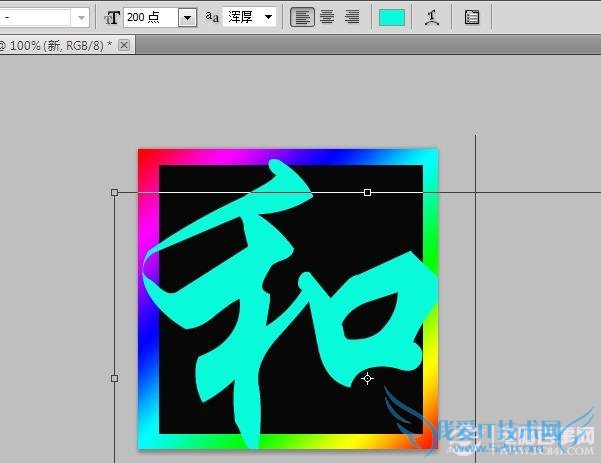Click the font size T icon
The image size is (601, 463).
coord(112,17)
